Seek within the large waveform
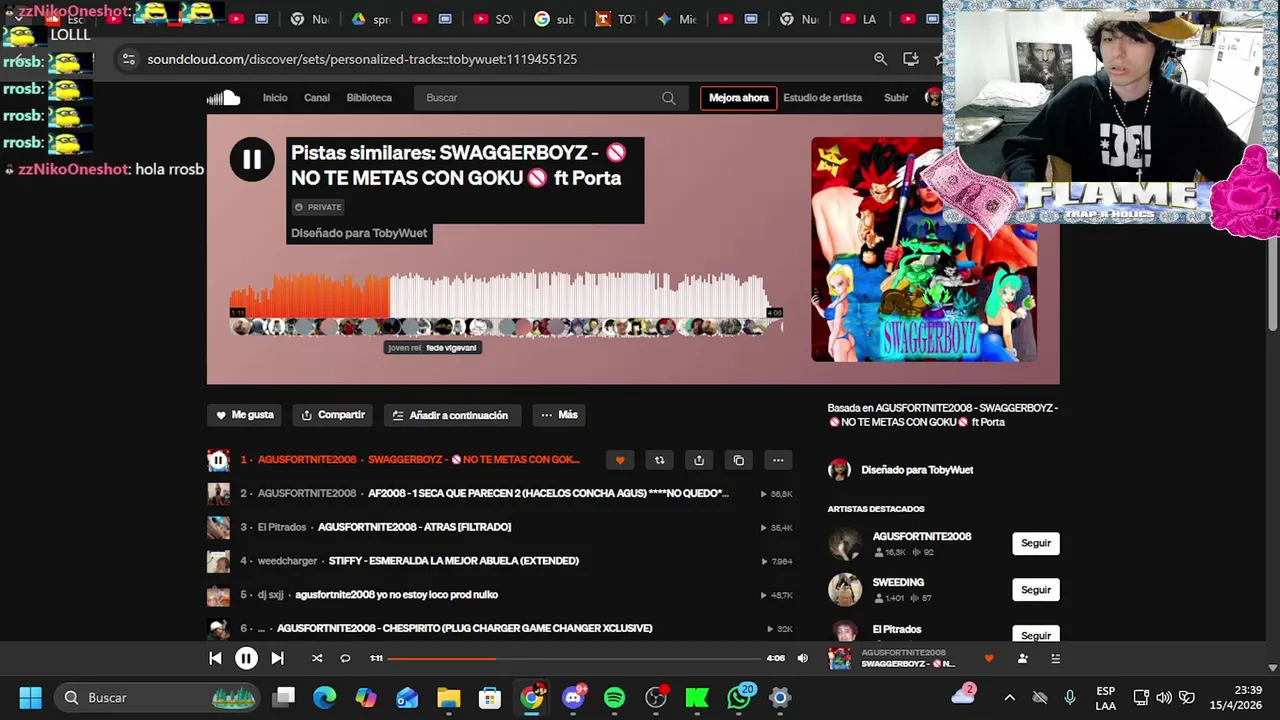This screenshot has height=720, width=1280. [505, 295]
